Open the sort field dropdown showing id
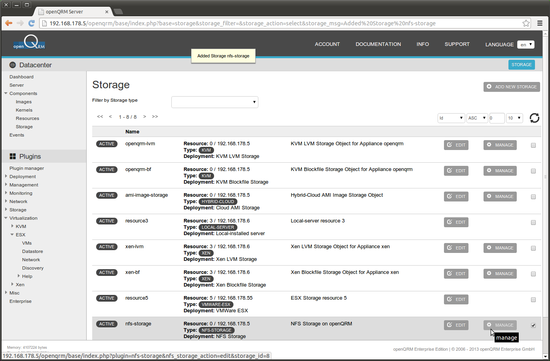This screenshot has height=361, width=550. 451,118
